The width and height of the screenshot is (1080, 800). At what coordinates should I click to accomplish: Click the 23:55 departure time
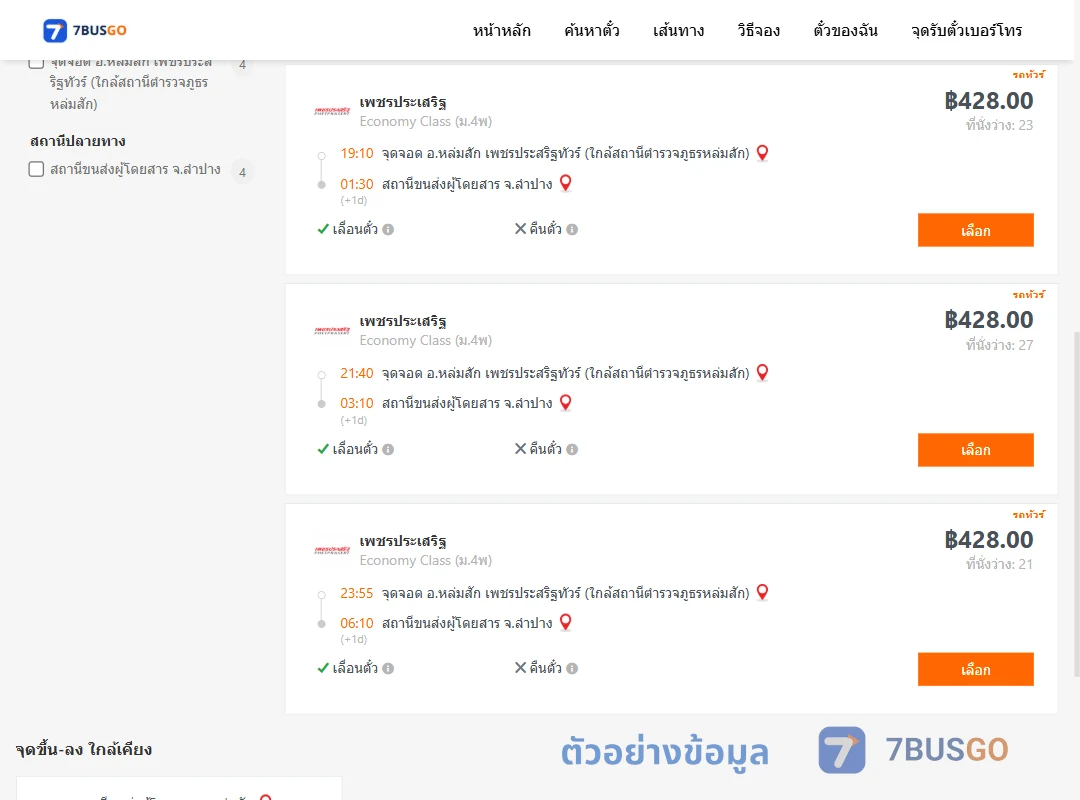(x=357, y=593)
